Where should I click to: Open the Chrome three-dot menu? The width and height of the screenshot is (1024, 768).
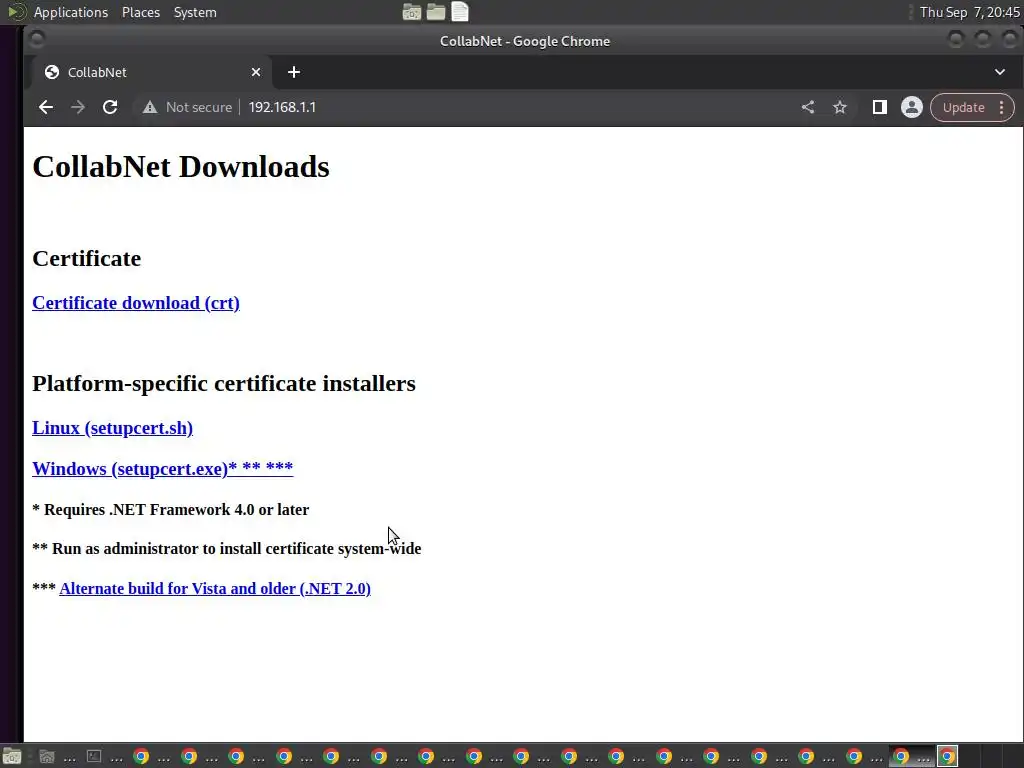[x=1002, y=107]
